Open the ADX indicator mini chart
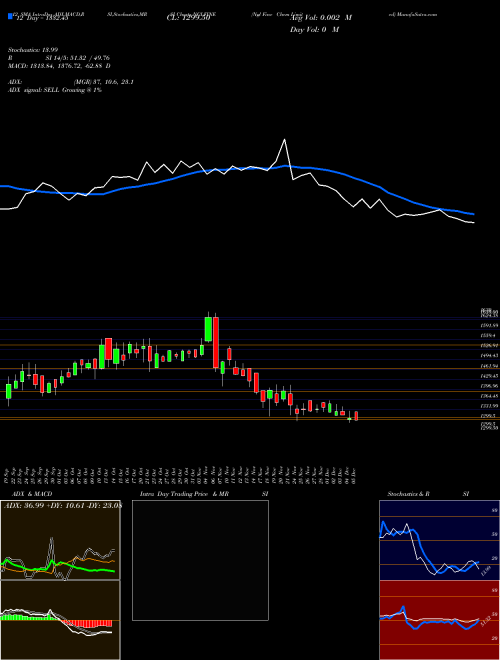500x660 pixels. coord(60,540)
